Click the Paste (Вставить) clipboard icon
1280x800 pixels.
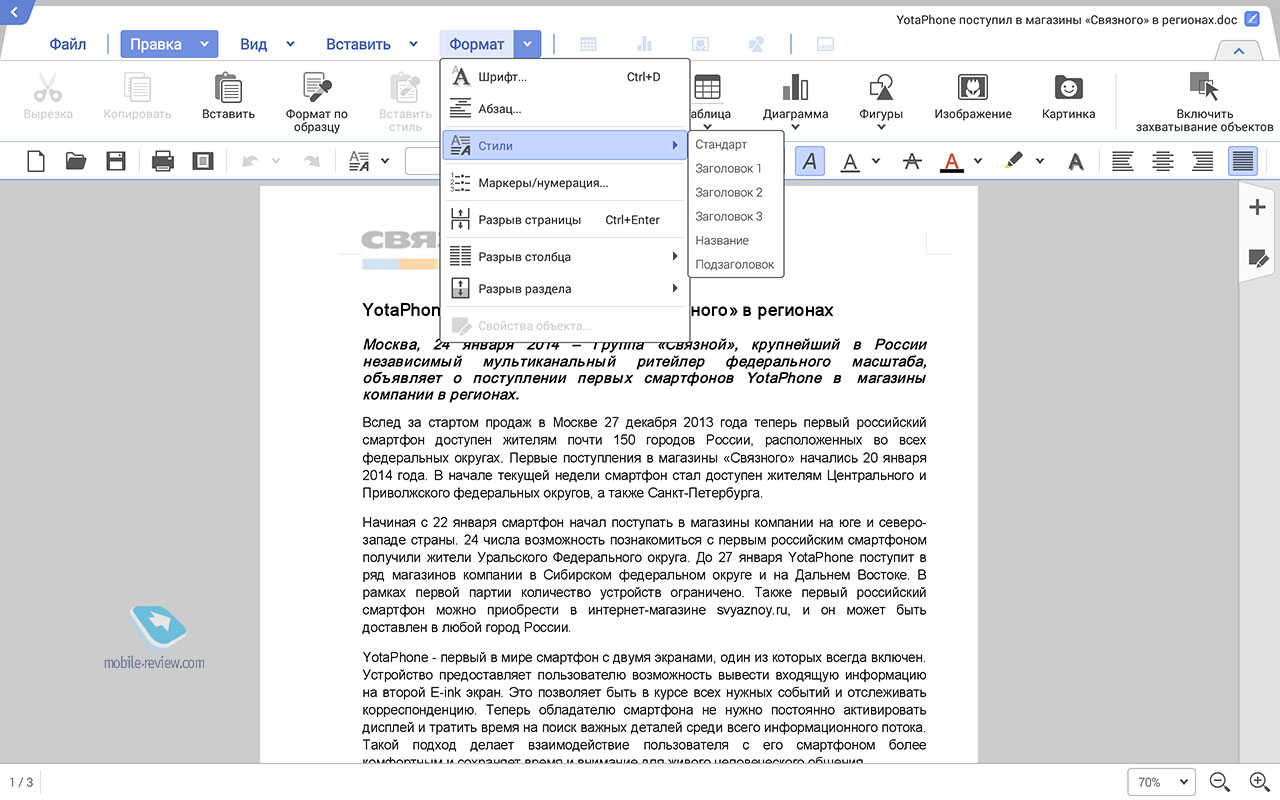[x=228, y=98]
